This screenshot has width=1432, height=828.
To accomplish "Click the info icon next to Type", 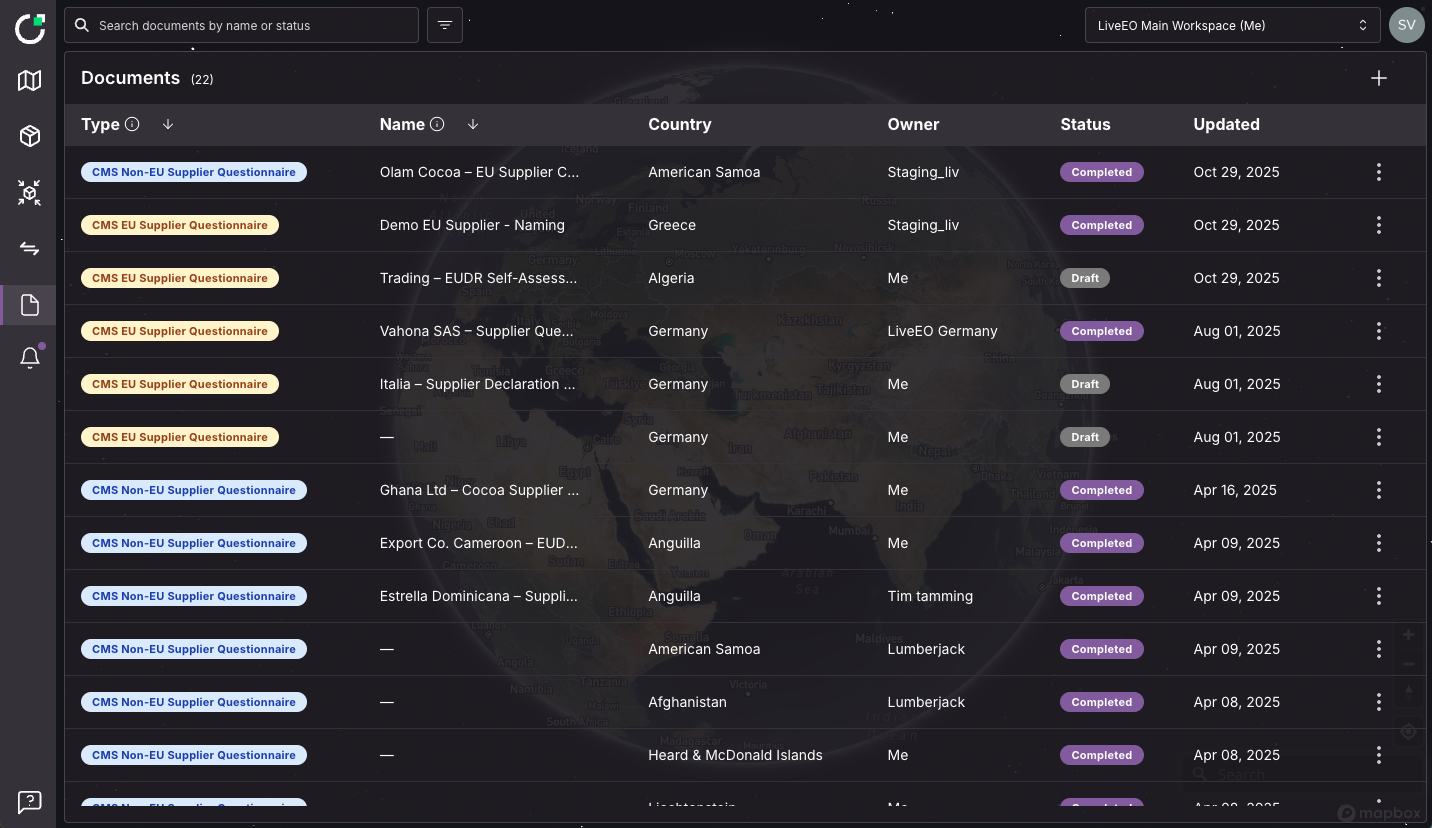I will coord(132,124).
